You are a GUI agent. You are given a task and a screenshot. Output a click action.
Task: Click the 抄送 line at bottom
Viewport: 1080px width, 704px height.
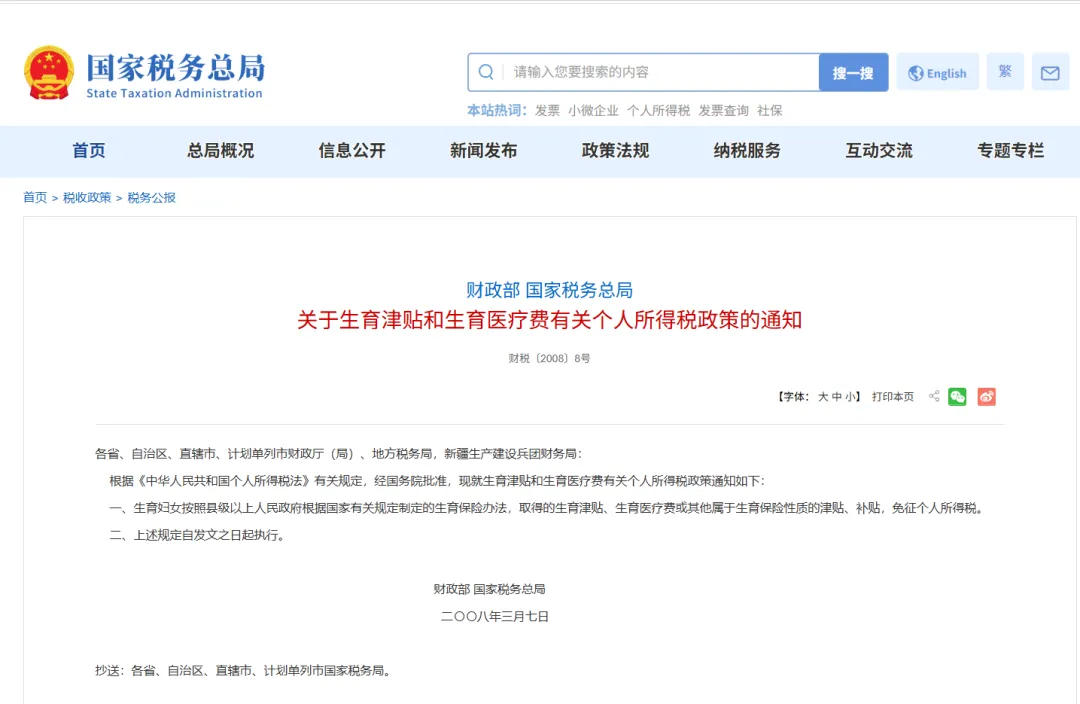pos(245,671)
